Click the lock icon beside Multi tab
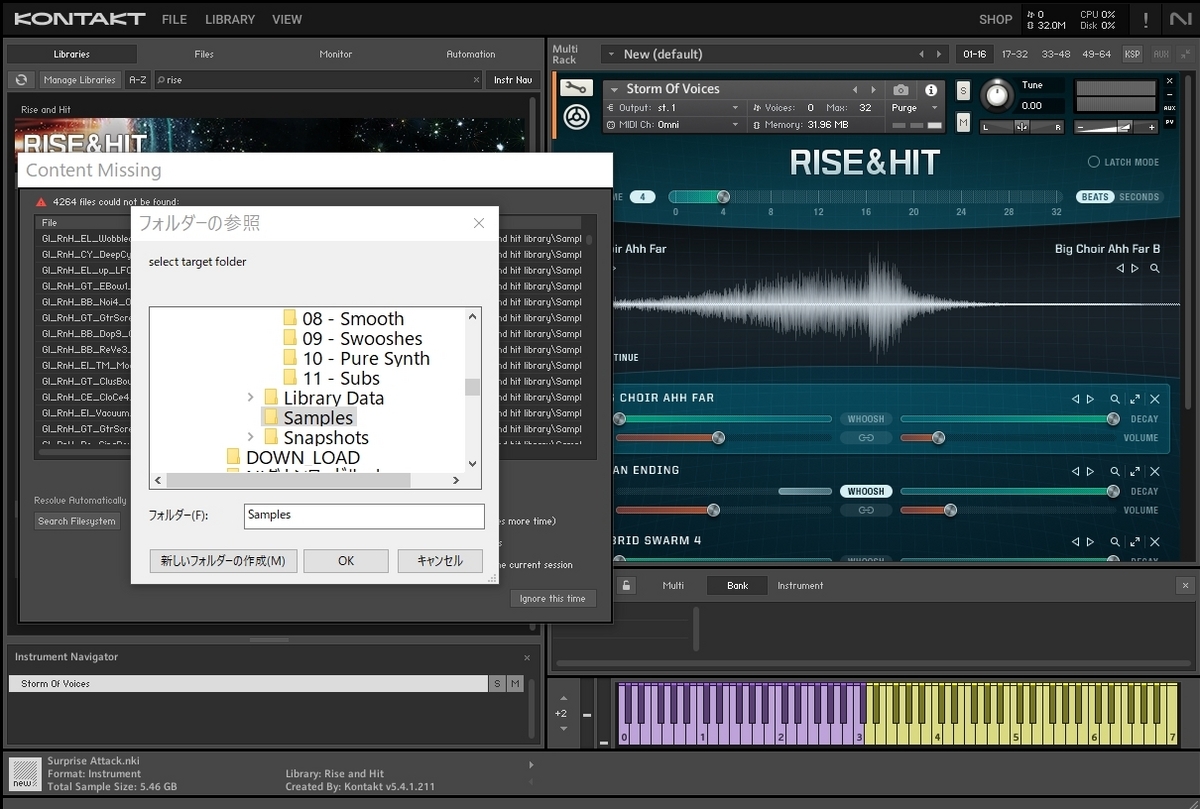Screen dimensions: 1200x809 [x=627, y=585]
